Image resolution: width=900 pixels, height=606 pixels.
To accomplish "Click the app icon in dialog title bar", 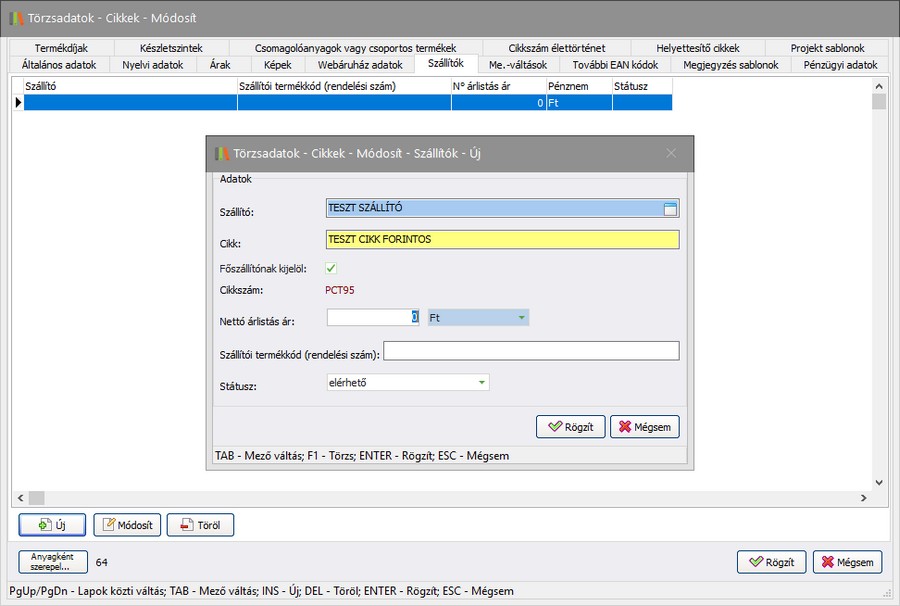I will click(222, 154).
